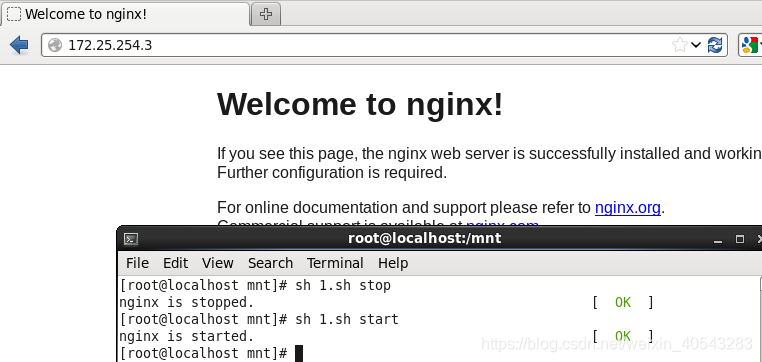Click the browser back arrow button
The height and width of the screenshot is (362, 762).
coord(19,45)
